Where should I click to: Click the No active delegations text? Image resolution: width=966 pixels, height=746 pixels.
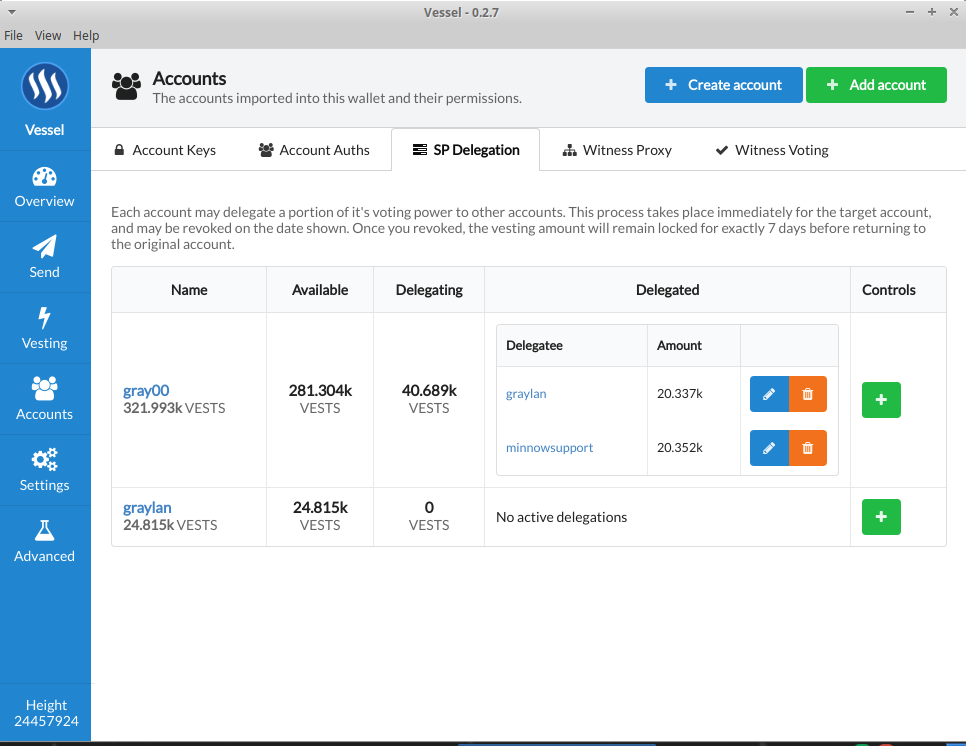(561, 517)
